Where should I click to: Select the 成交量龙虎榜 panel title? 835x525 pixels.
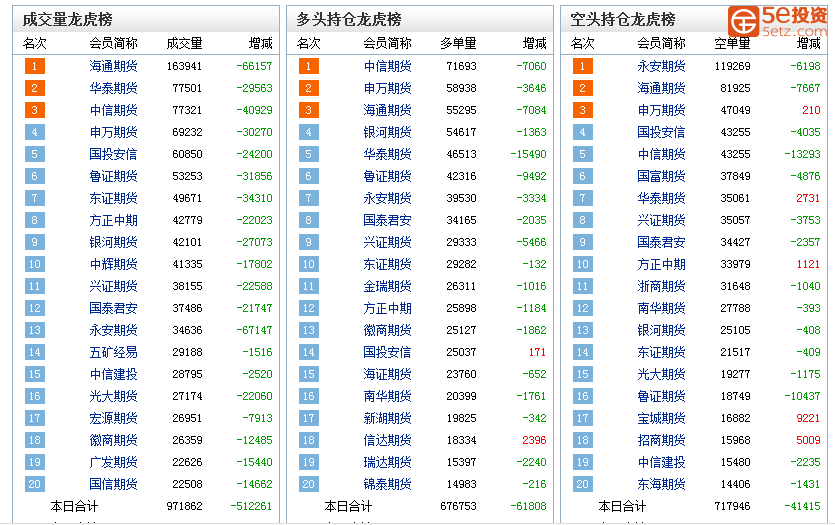click(67, 20)
